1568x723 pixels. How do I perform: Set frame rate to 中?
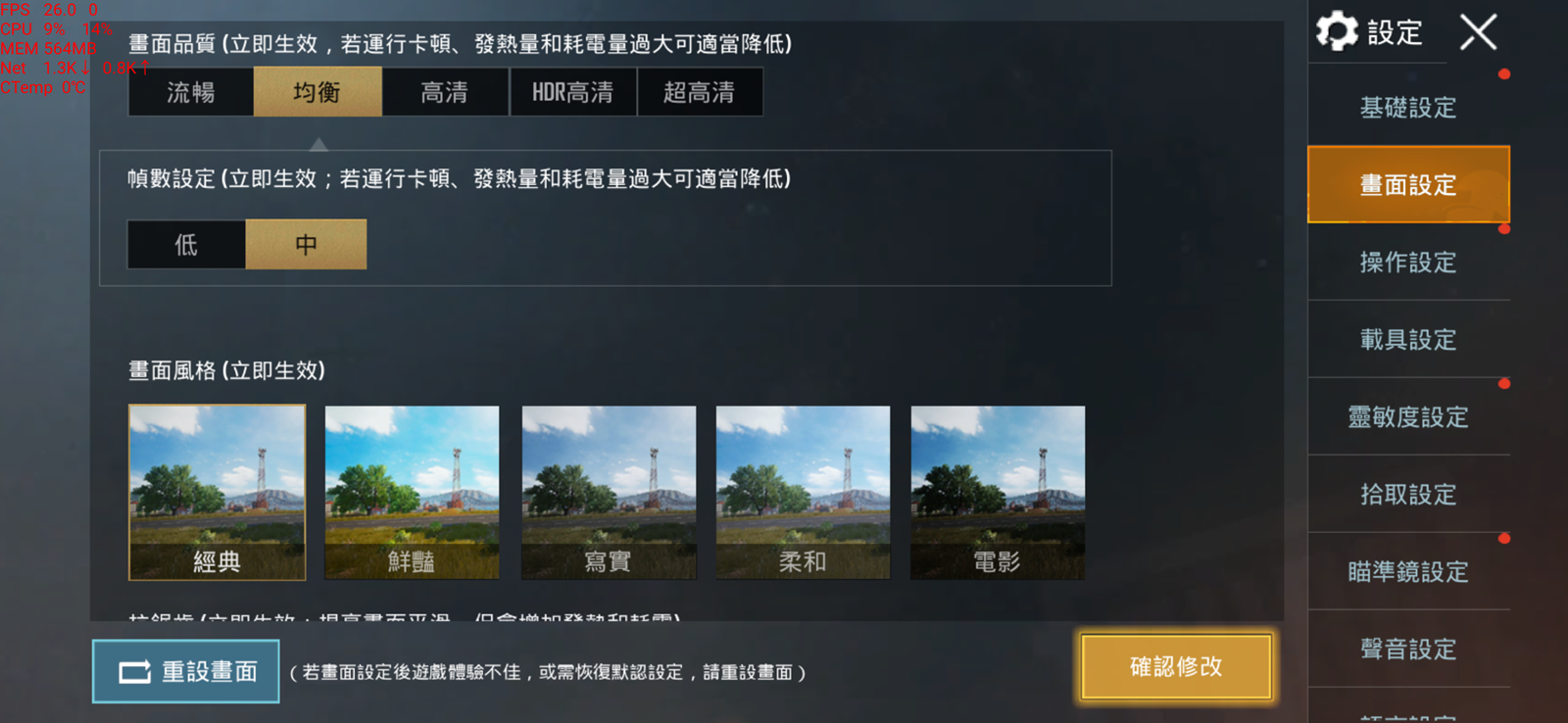point(306,244)
